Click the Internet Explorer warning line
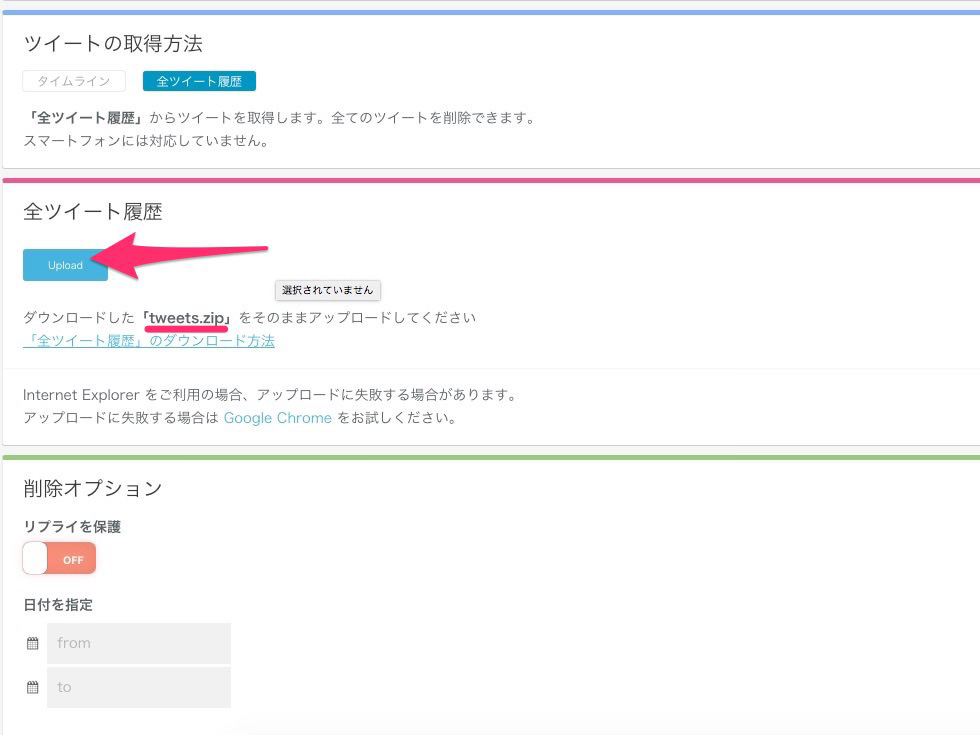This screenshot has width=980, height=735. [271, 394]
